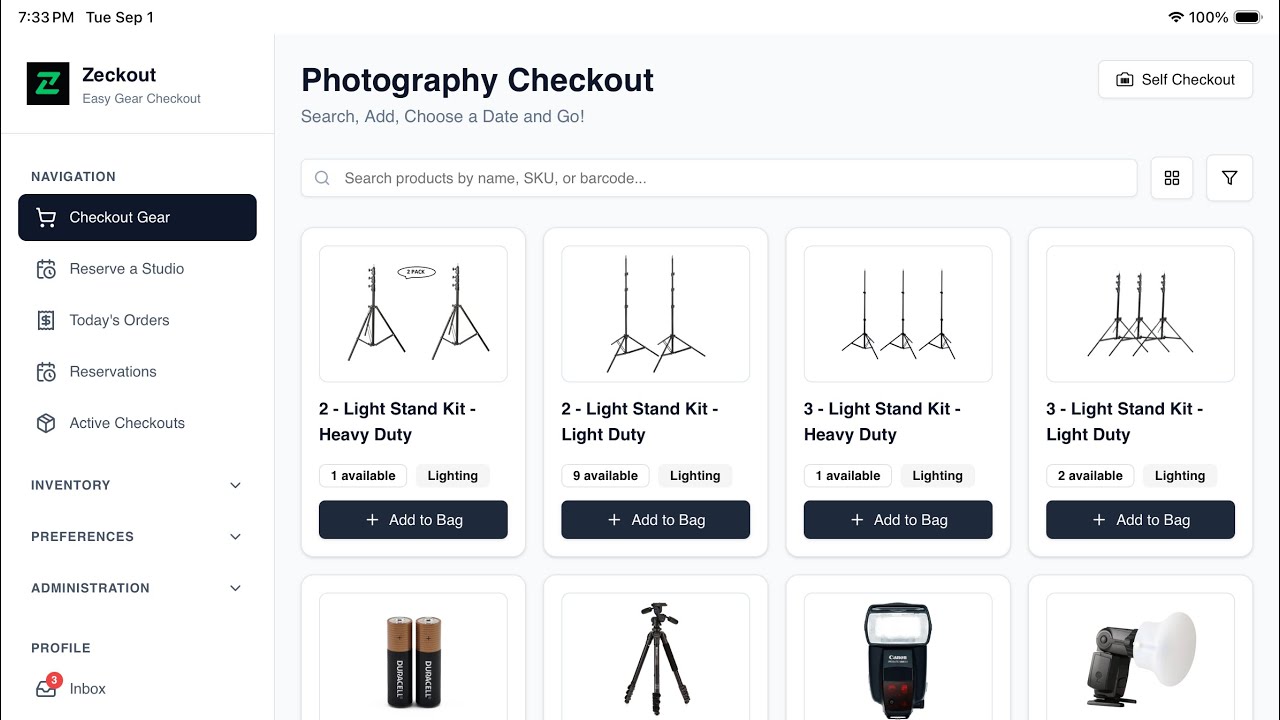Open the Duracell batteries product image
Viewport: 1280px width, 720px height.
click(x=413, y=656)
